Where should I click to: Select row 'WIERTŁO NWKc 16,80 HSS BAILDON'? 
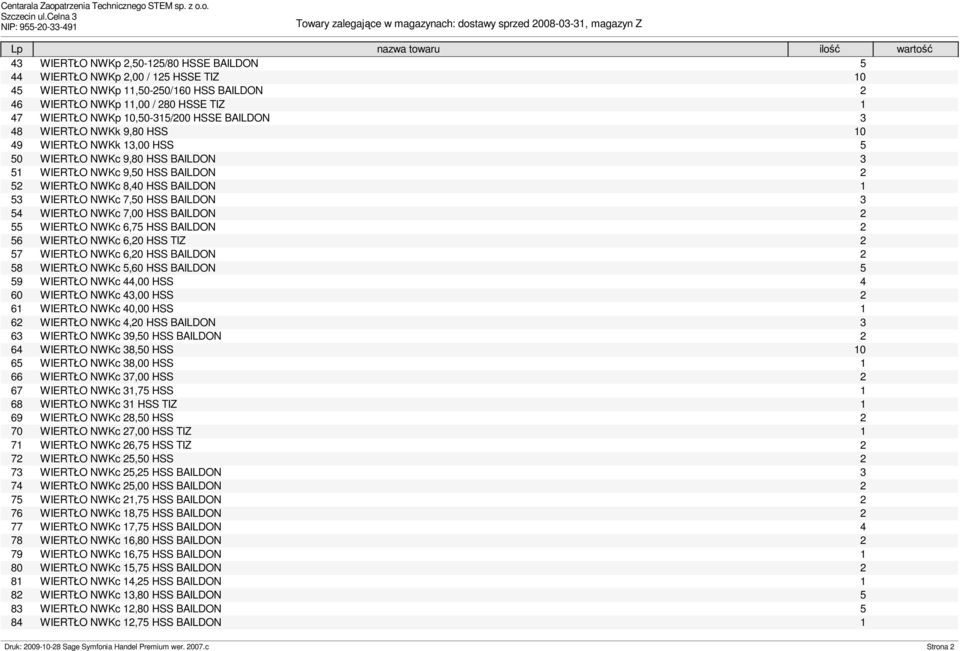[x=480, y=541]
